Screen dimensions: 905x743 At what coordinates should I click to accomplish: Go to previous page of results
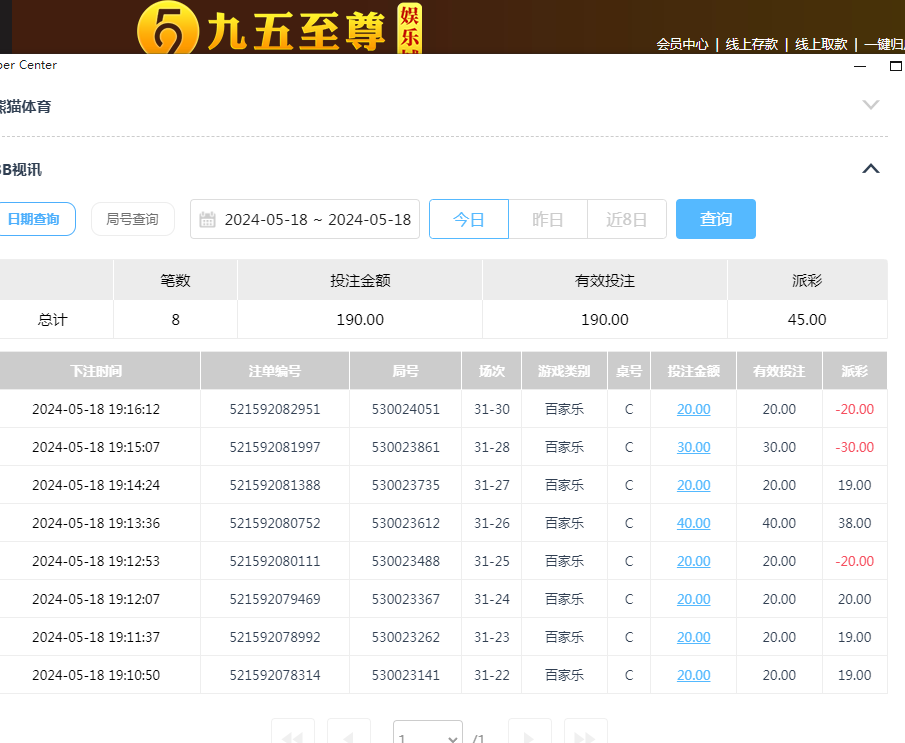point(349,737)
